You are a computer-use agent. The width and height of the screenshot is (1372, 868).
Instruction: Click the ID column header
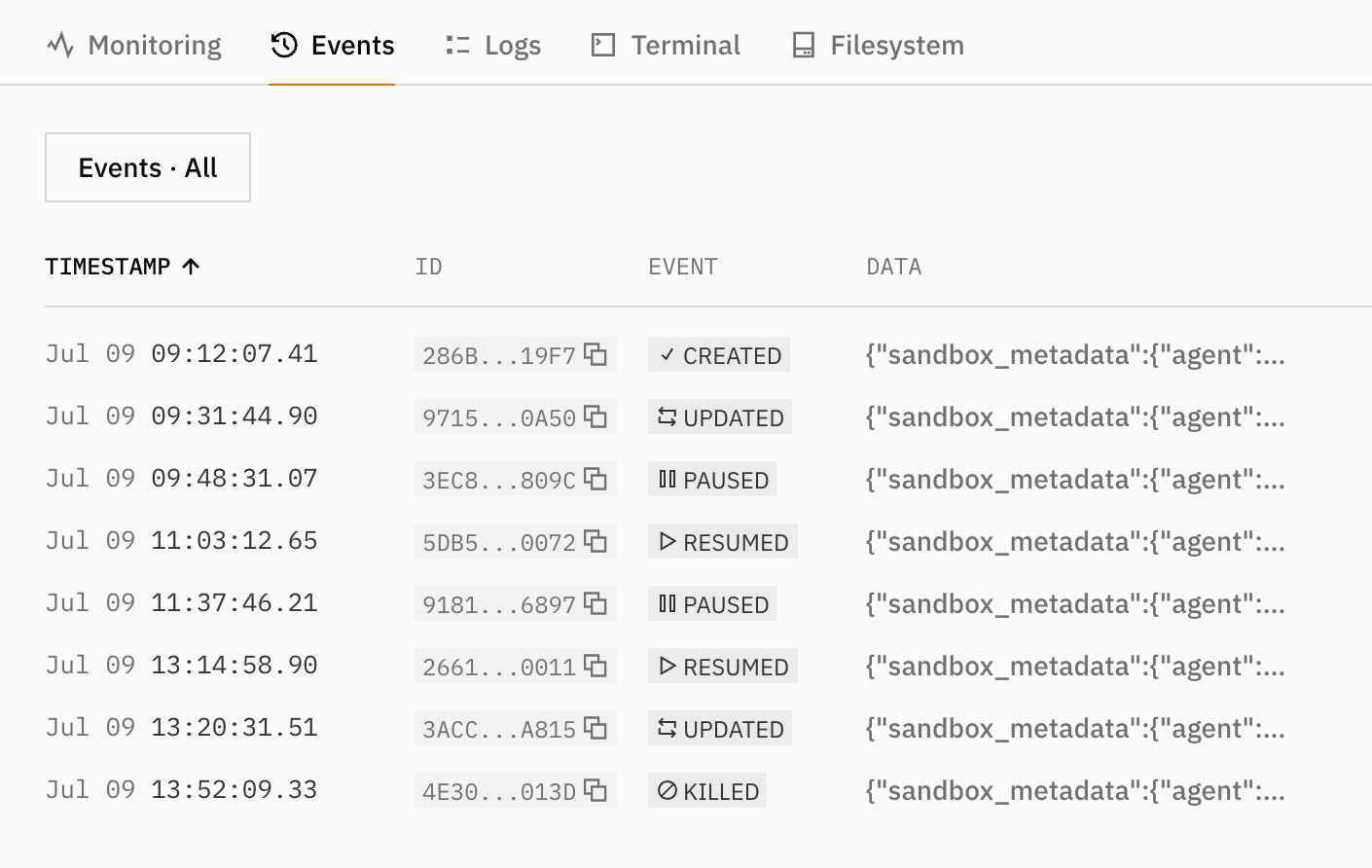(428, 267)
